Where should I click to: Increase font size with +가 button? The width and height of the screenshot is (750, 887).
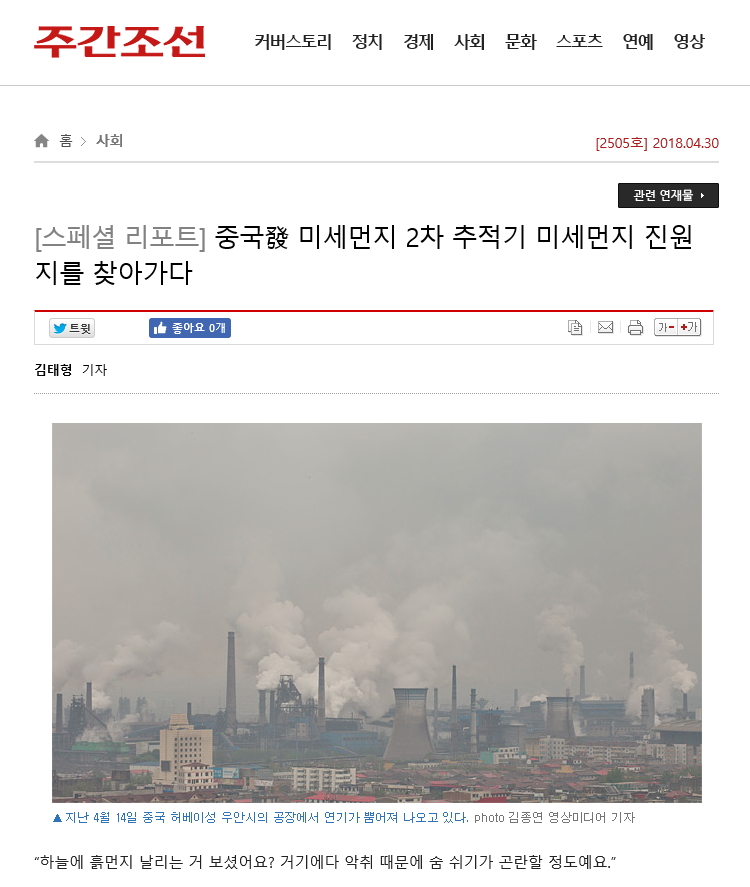click(x=689, y=327)
